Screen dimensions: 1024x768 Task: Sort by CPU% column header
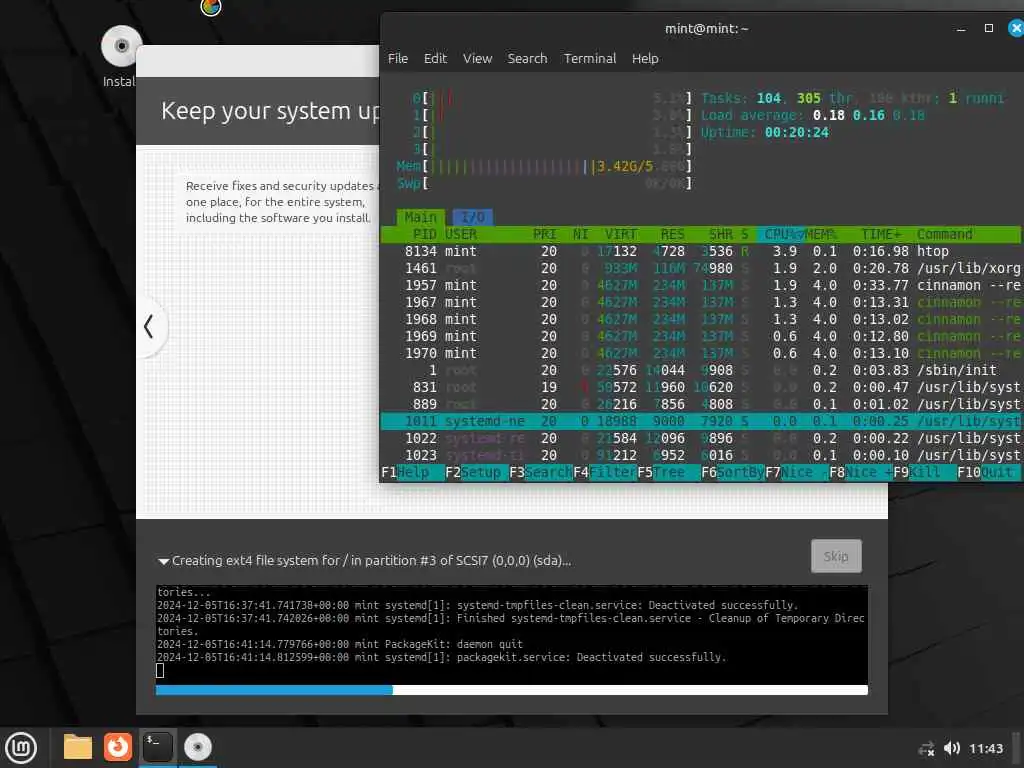point(782,234)
